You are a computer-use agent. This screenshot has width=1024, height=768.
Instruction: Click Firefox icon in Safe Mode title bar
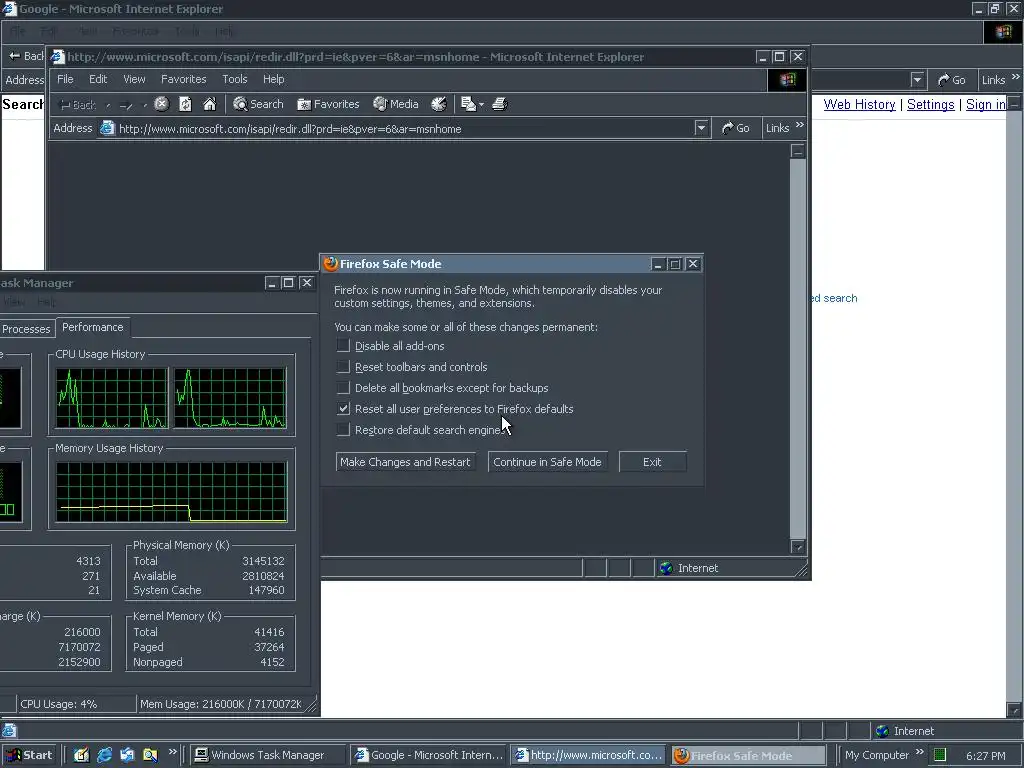(330, 264)
